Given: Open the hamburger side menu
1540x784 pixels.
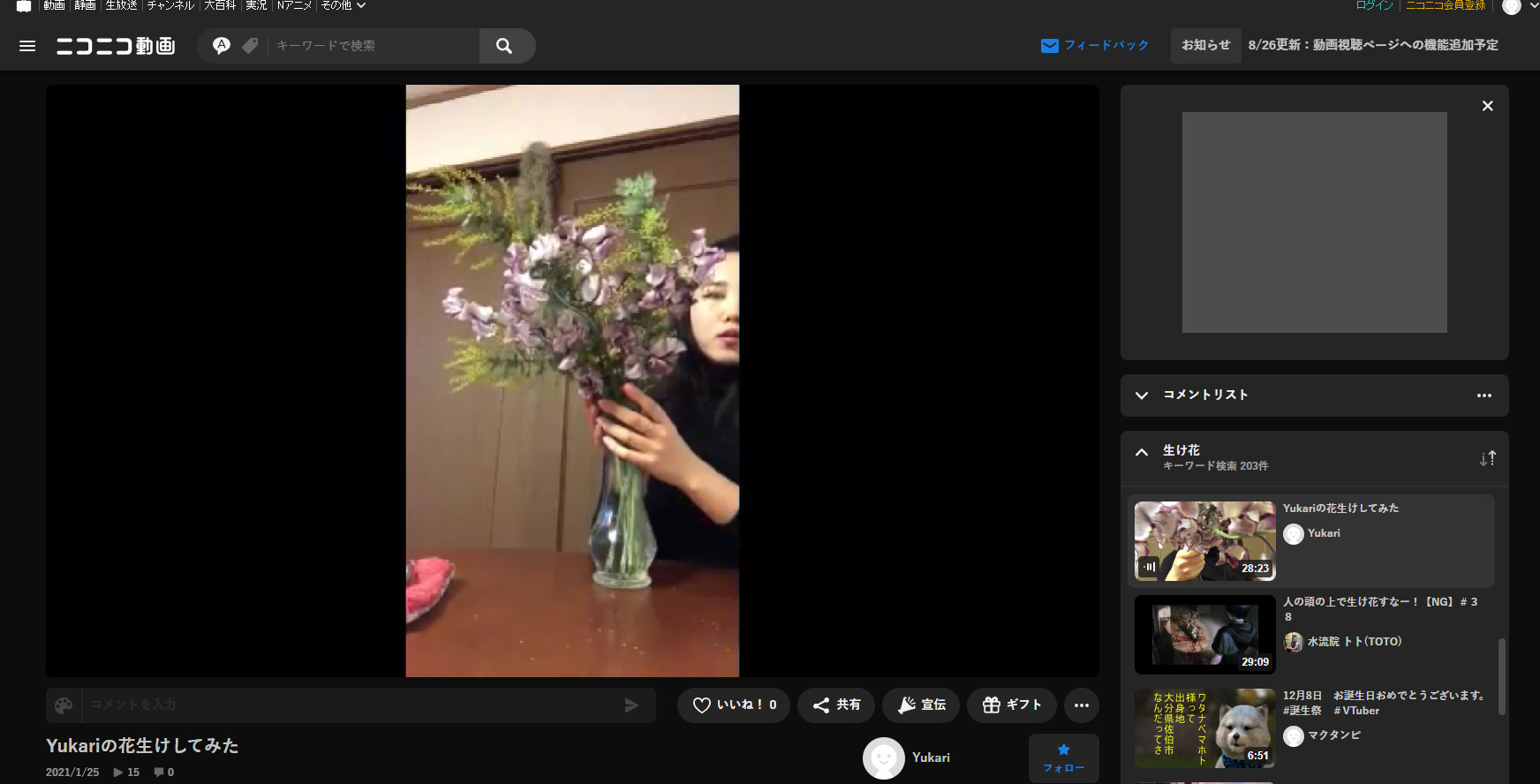Looking at the screenshot, I should (27, 46).
